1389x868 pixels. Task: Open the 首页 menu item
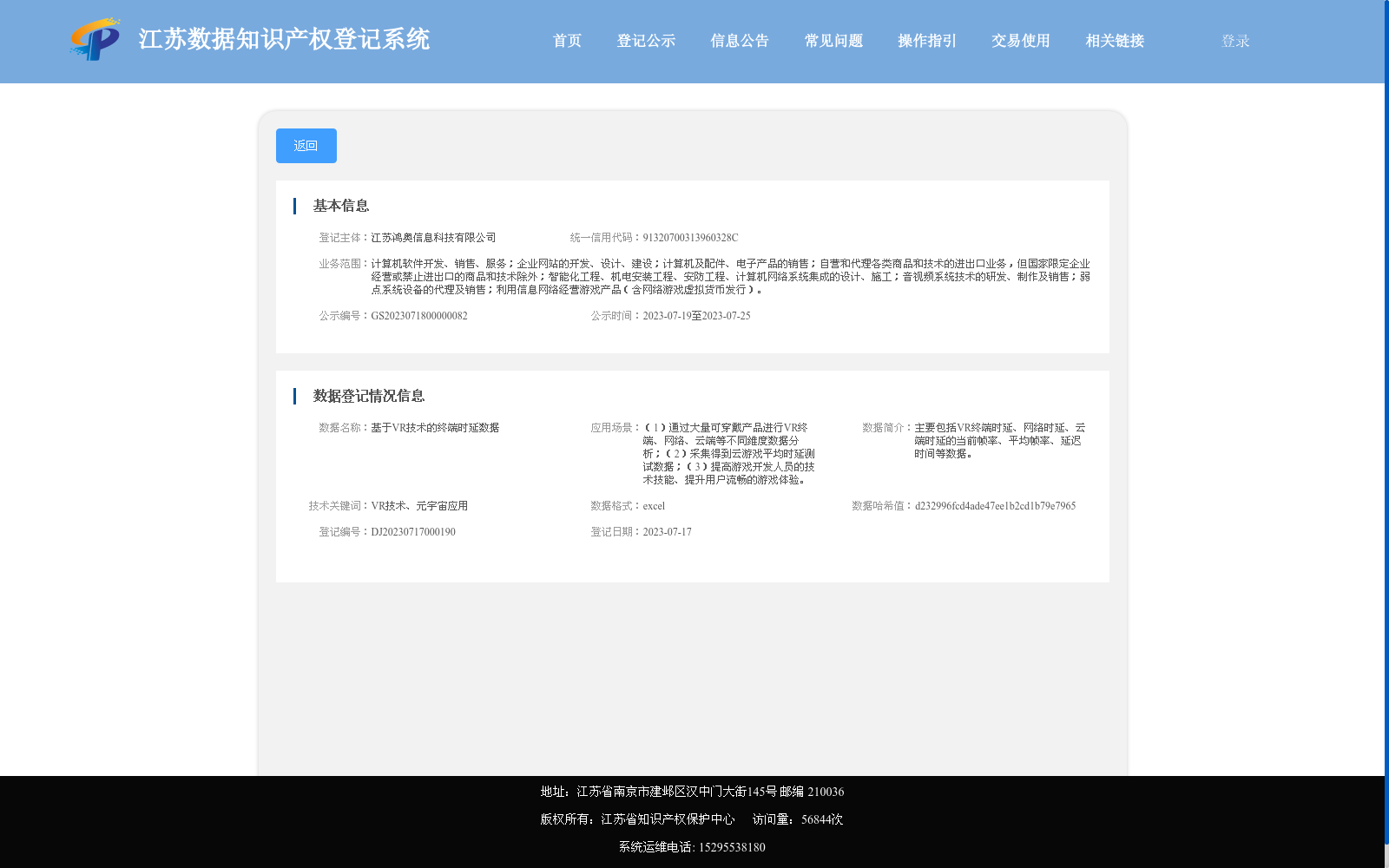coord(567,41)
